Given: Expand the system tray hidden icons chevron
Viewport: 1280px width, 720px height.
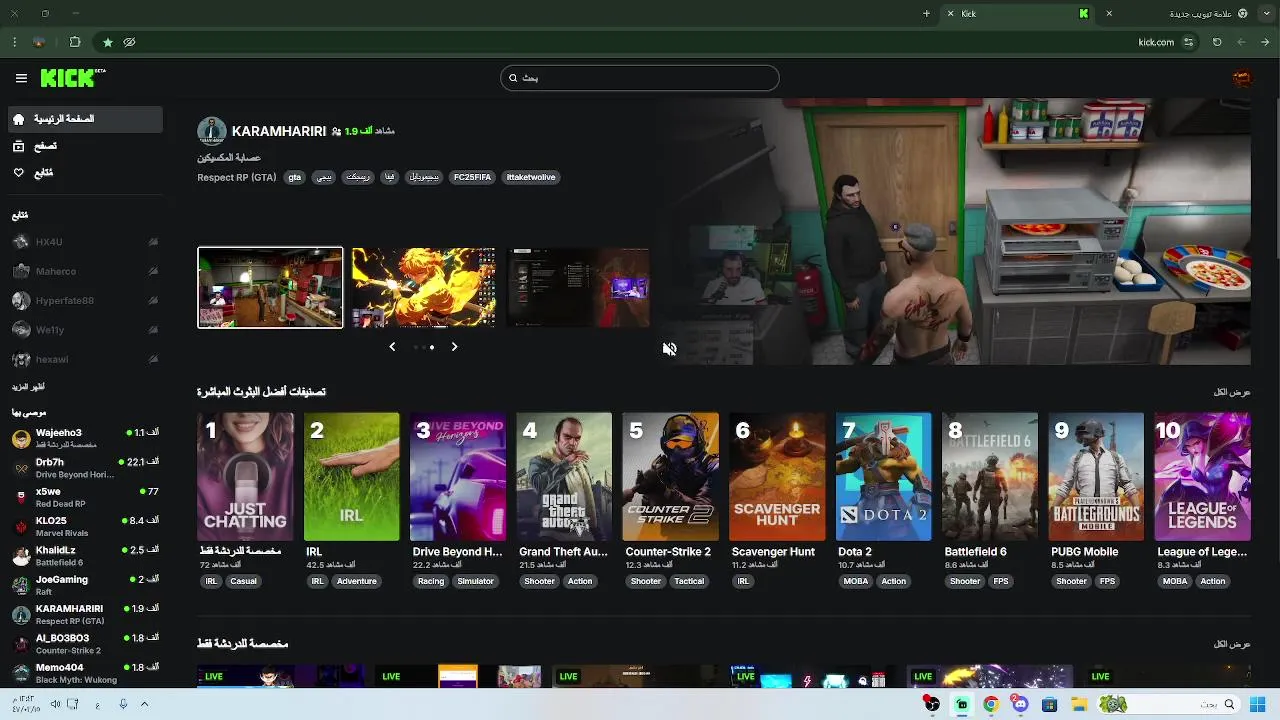Looking at the screenshot, I should [x=144, y=704].
